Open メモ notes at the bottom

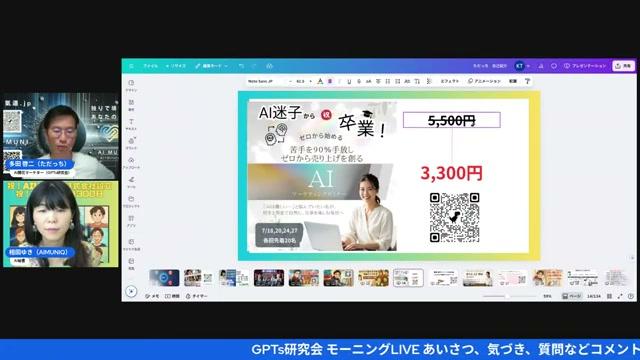click(x=152, y=296)
